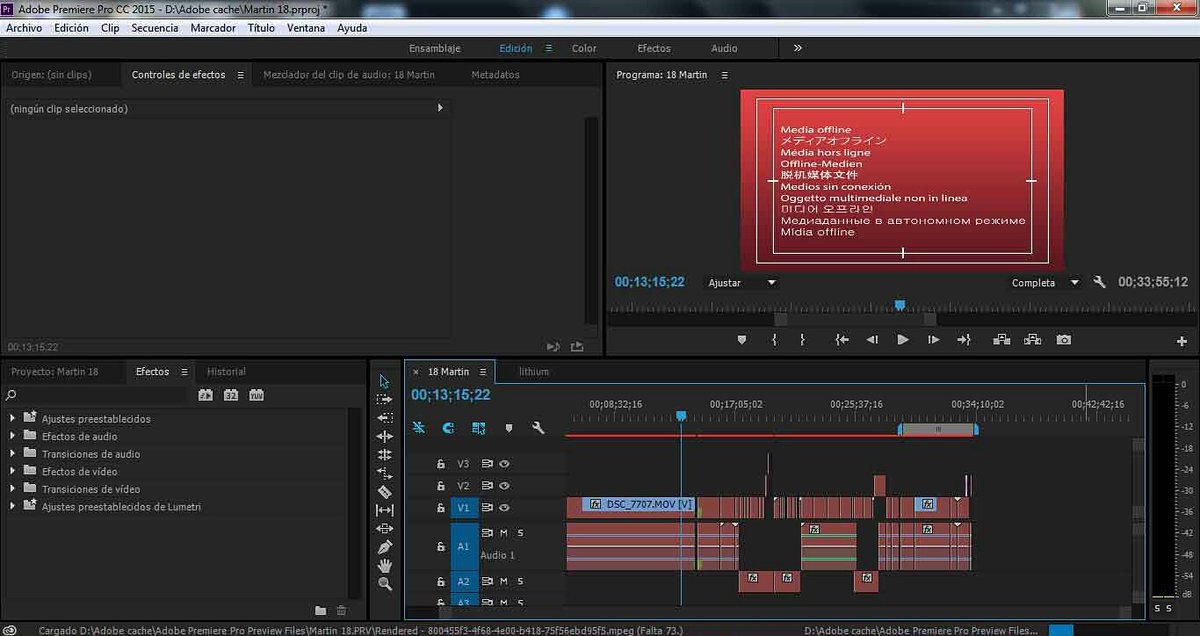Open the Secuencia menu
1200x636 pixels.
click(155, 28)
